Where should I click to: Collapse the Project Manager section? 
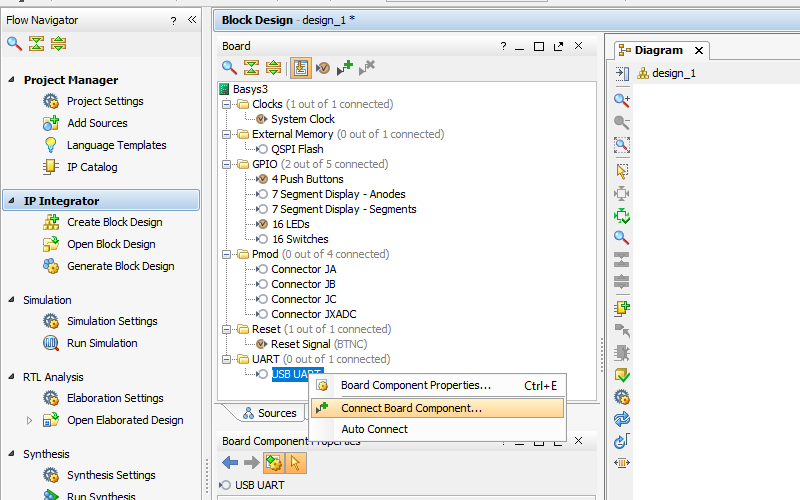12,80
